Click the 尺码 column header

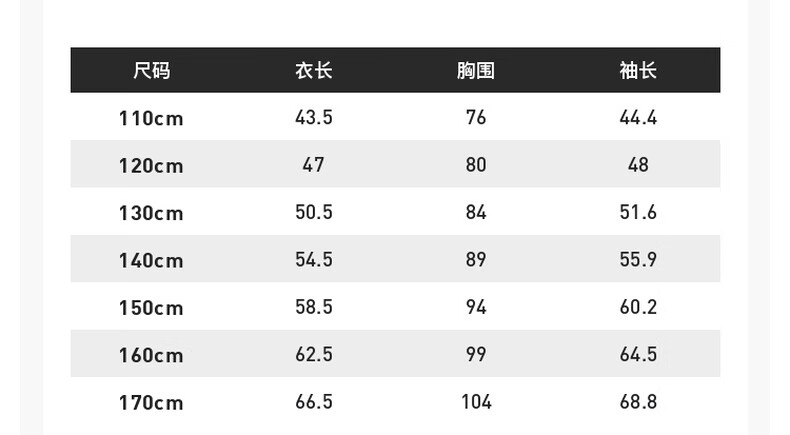coord(151,71)
